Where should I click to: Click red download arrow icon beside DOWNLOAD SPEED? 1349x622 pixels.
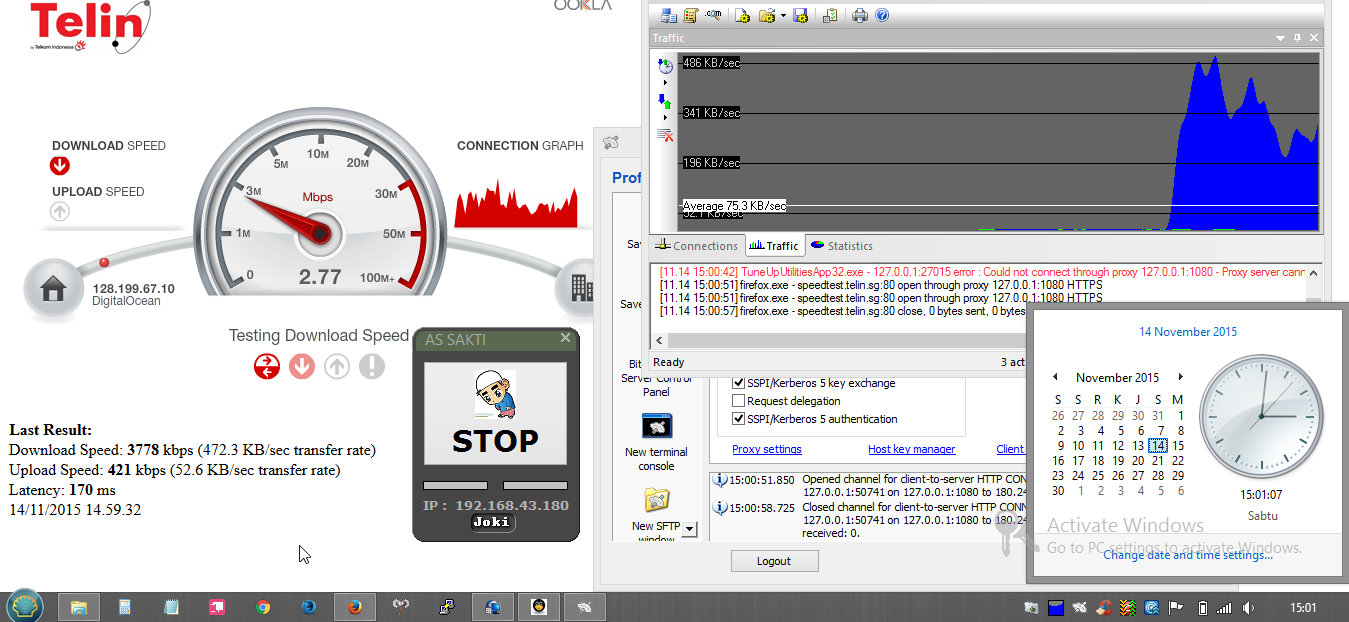(60, 166)
